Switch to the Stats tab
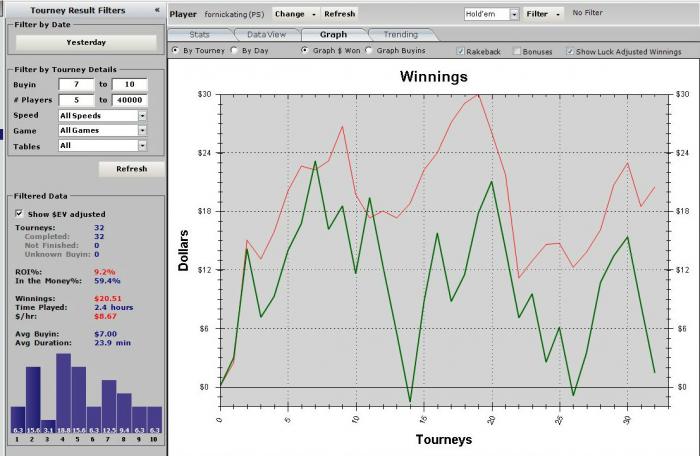This screenshot has height=456, width=700. pyautogui.click(x=199, y=34)
